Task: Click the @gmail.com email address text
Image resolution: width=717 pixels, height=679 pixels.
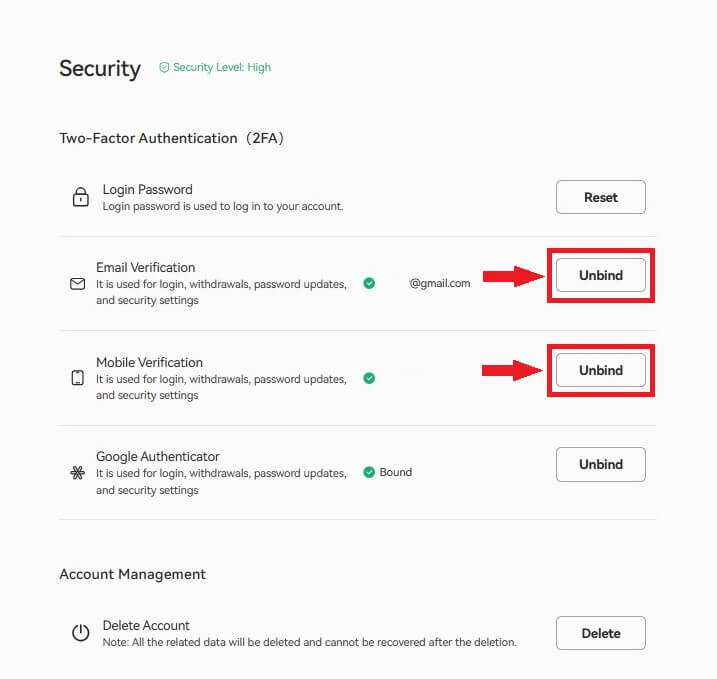Action: point(439,284)
